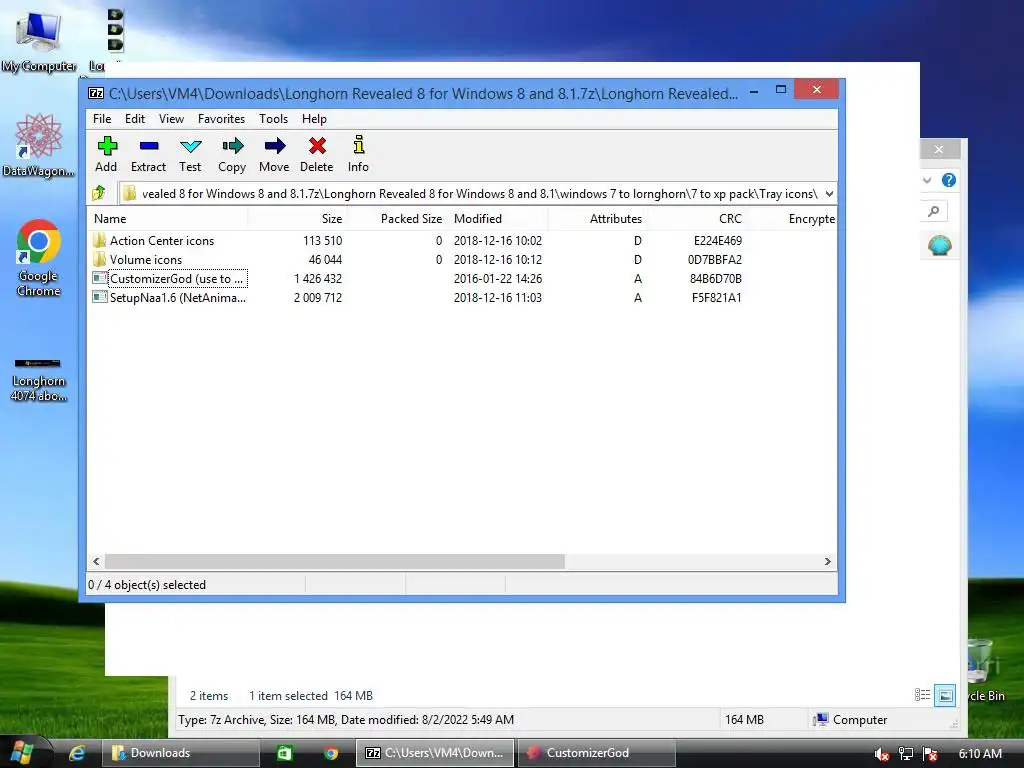1024x768 pixels.
Task: Open the green spreadsheet taskbar icon
Action: 285,753
